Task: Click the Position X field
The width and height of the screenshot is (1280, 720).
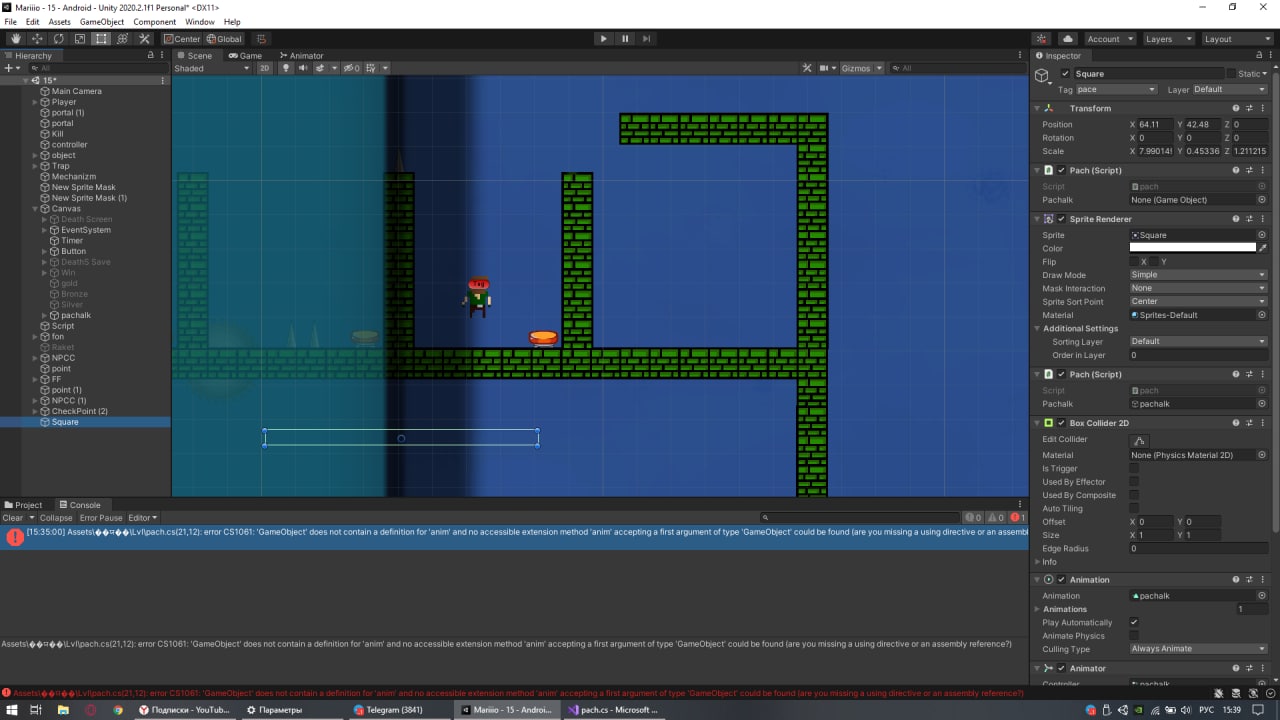Action: (1156, 125)
